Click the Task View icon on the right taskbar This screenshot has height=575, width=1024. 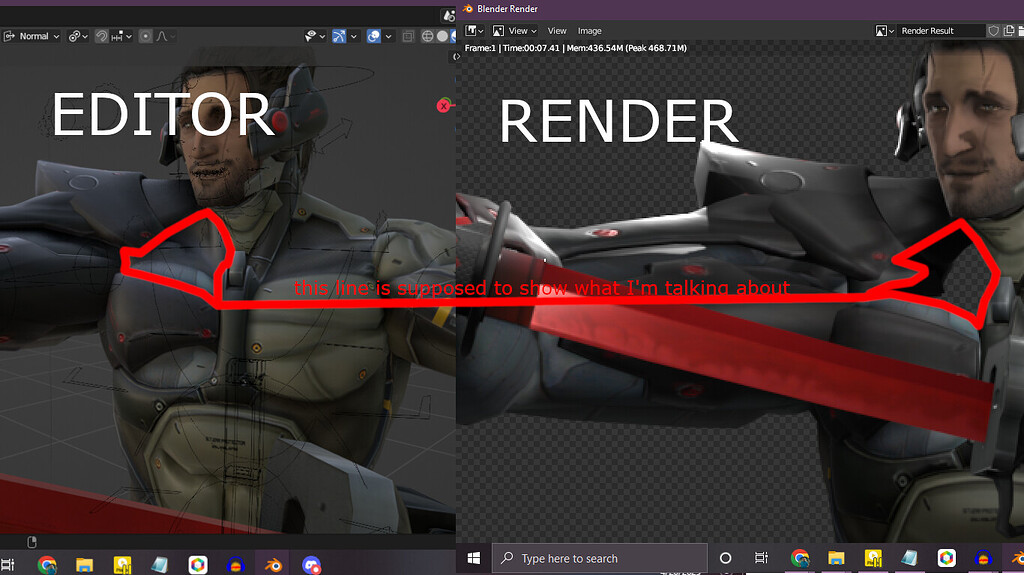761,558
